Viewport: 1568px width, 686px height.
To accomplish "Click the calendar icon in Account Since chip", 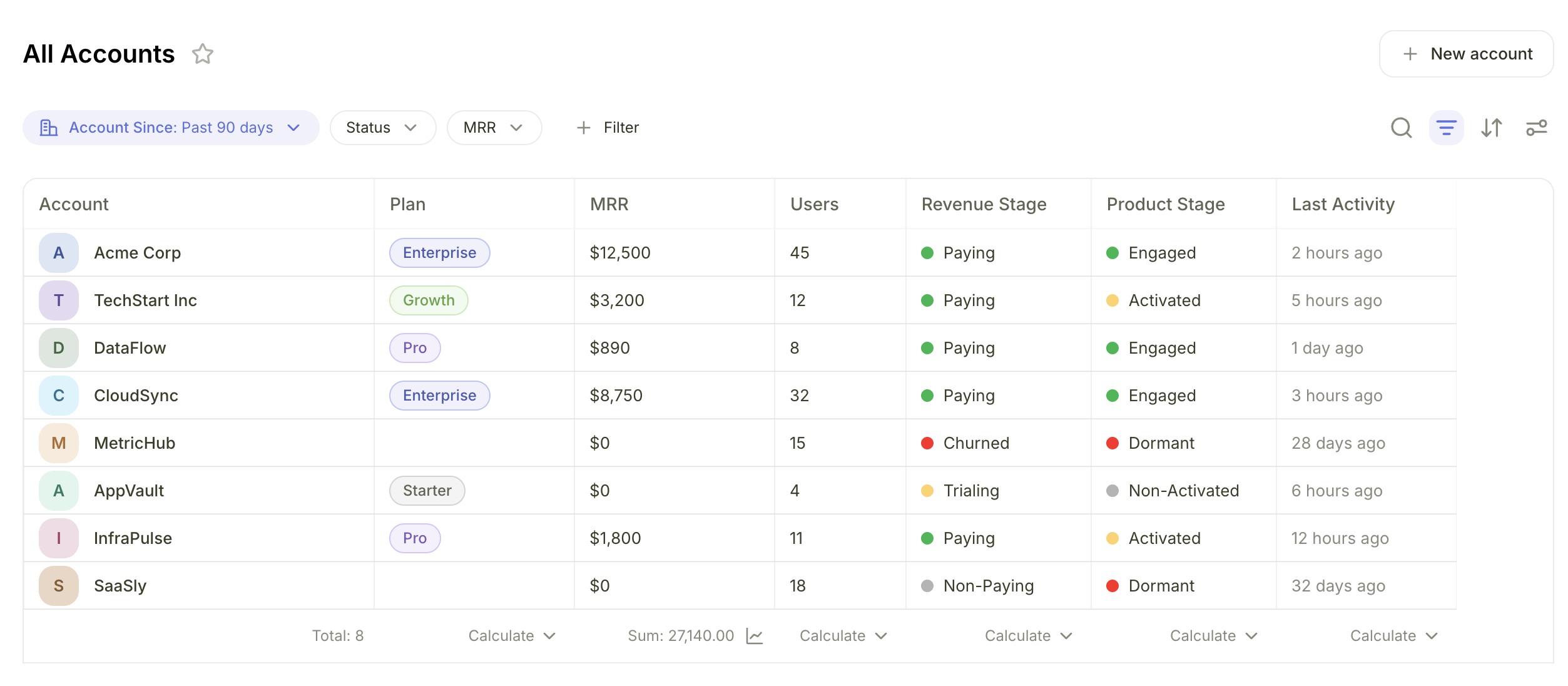I will [49, 127].
